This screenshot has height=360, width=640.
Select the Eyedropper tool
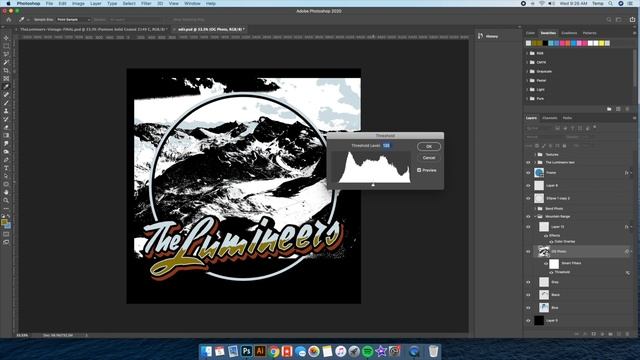pos(6,87)
